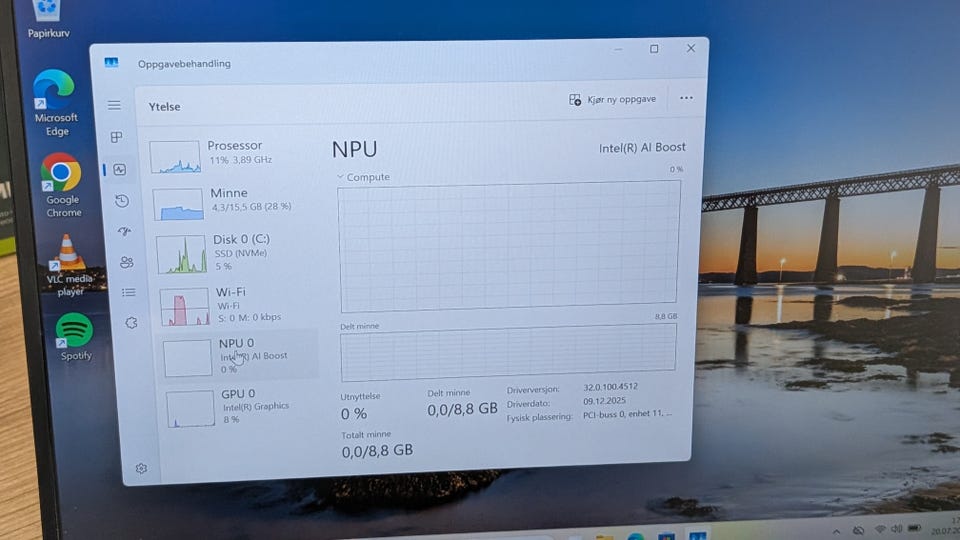
Task: Maximize the Oppgavebehandling window
Action: click(654, 49)
